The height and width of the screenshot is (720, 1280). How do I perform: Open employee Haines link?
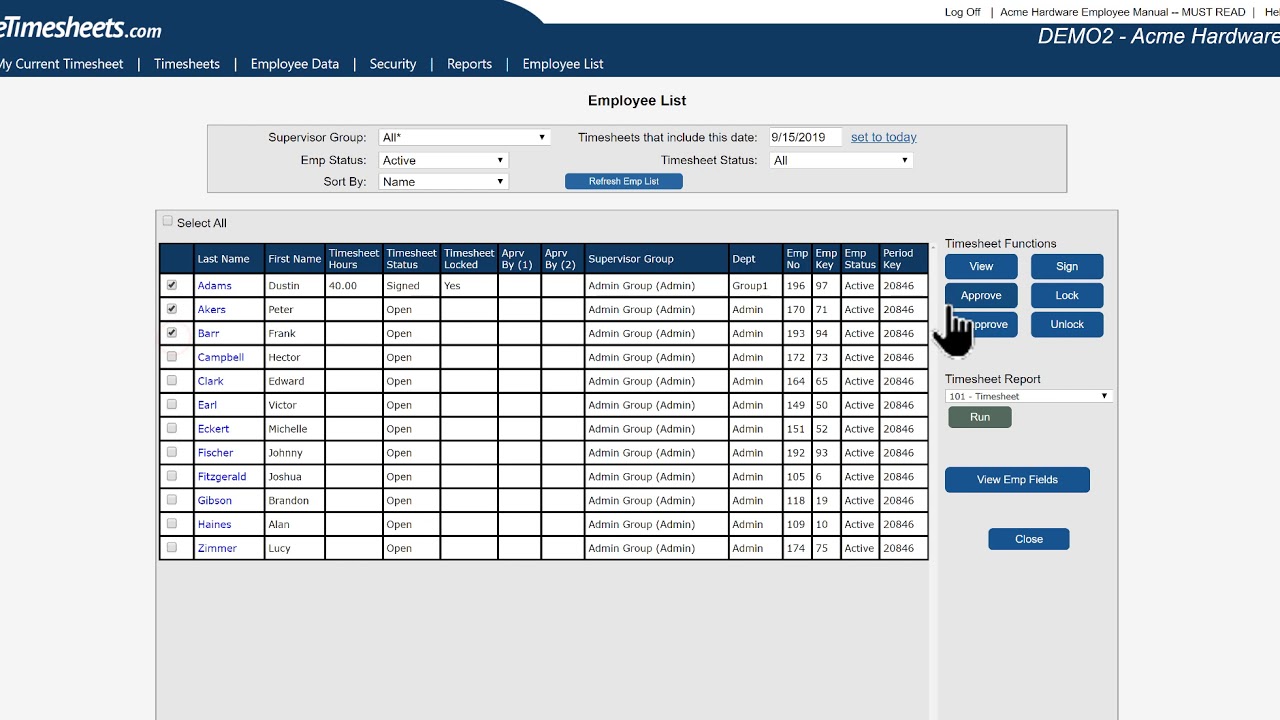[x=214, y=525]
